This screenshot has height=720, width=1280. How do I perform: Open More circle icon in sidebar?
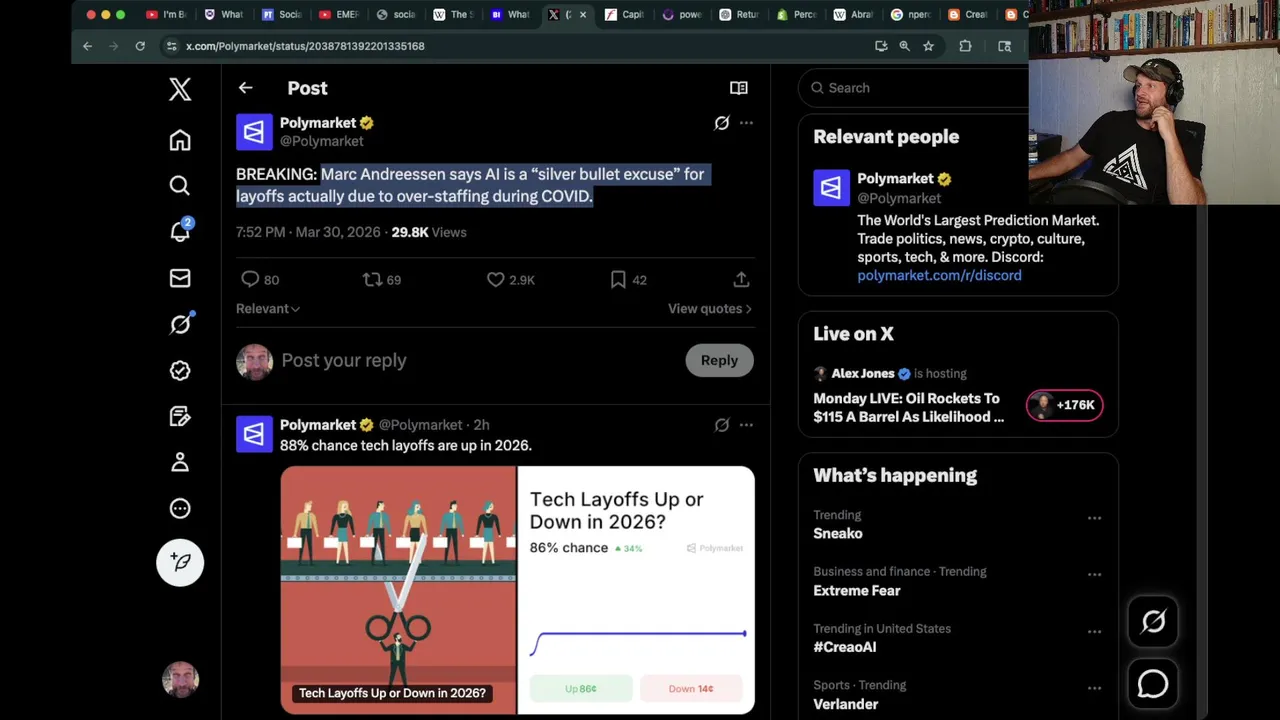click(x=180, y=508)
